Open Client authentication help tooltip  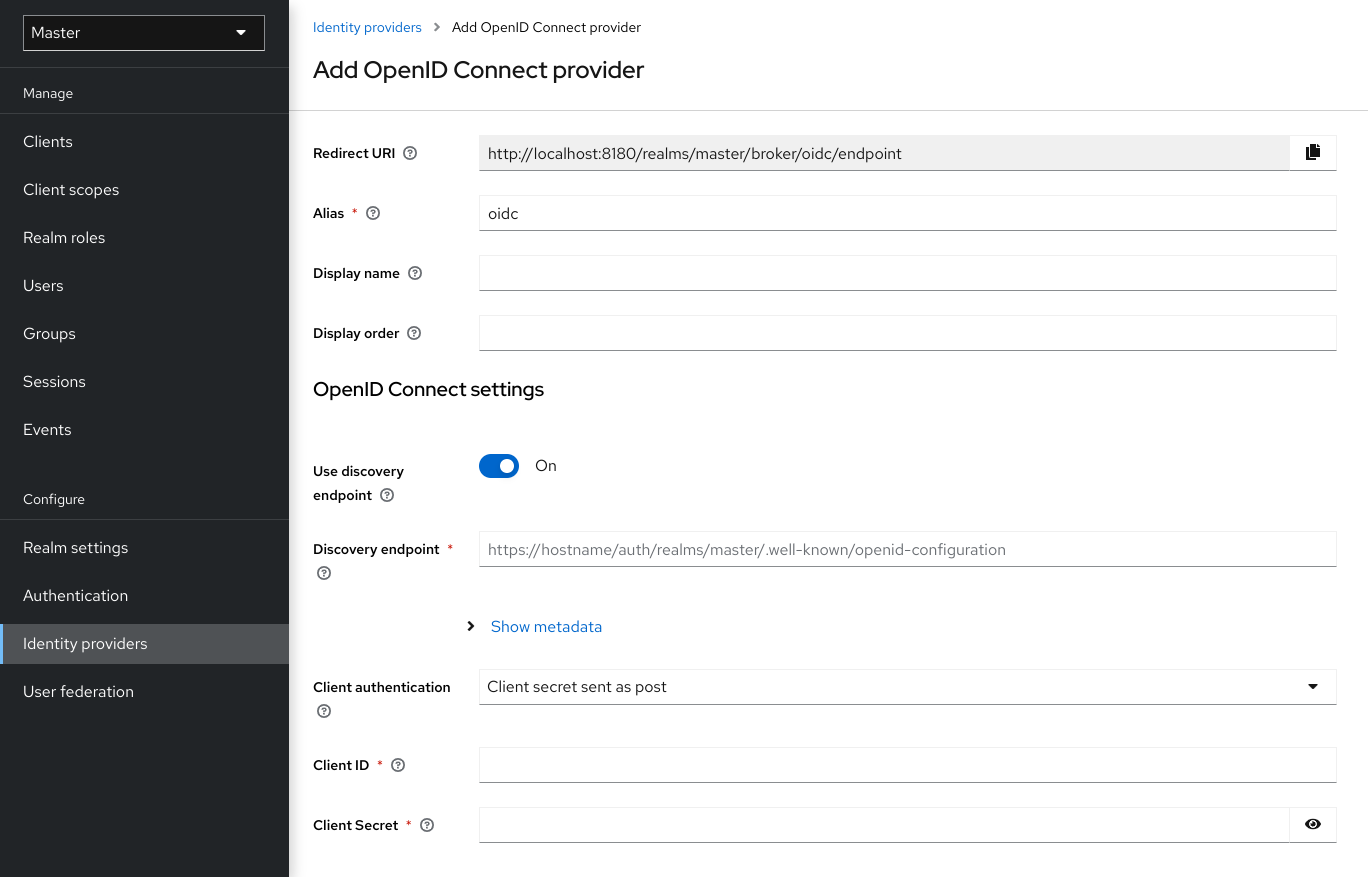tap(323, 710)
